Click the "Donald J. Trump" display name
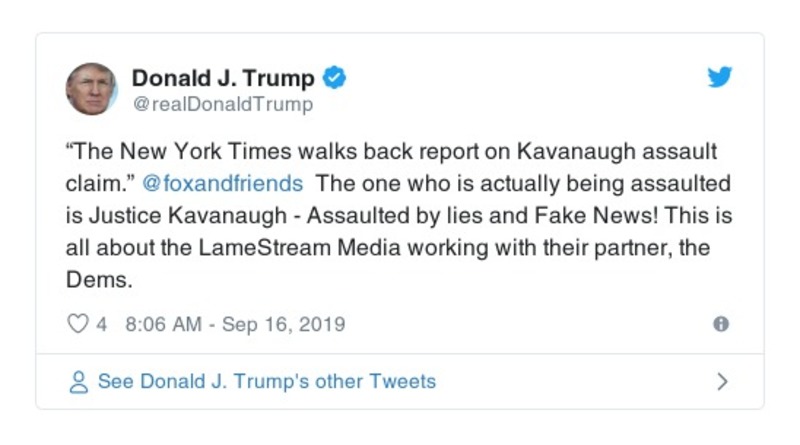The width and height of the screenshot is (800, 445). click(223, 78)
